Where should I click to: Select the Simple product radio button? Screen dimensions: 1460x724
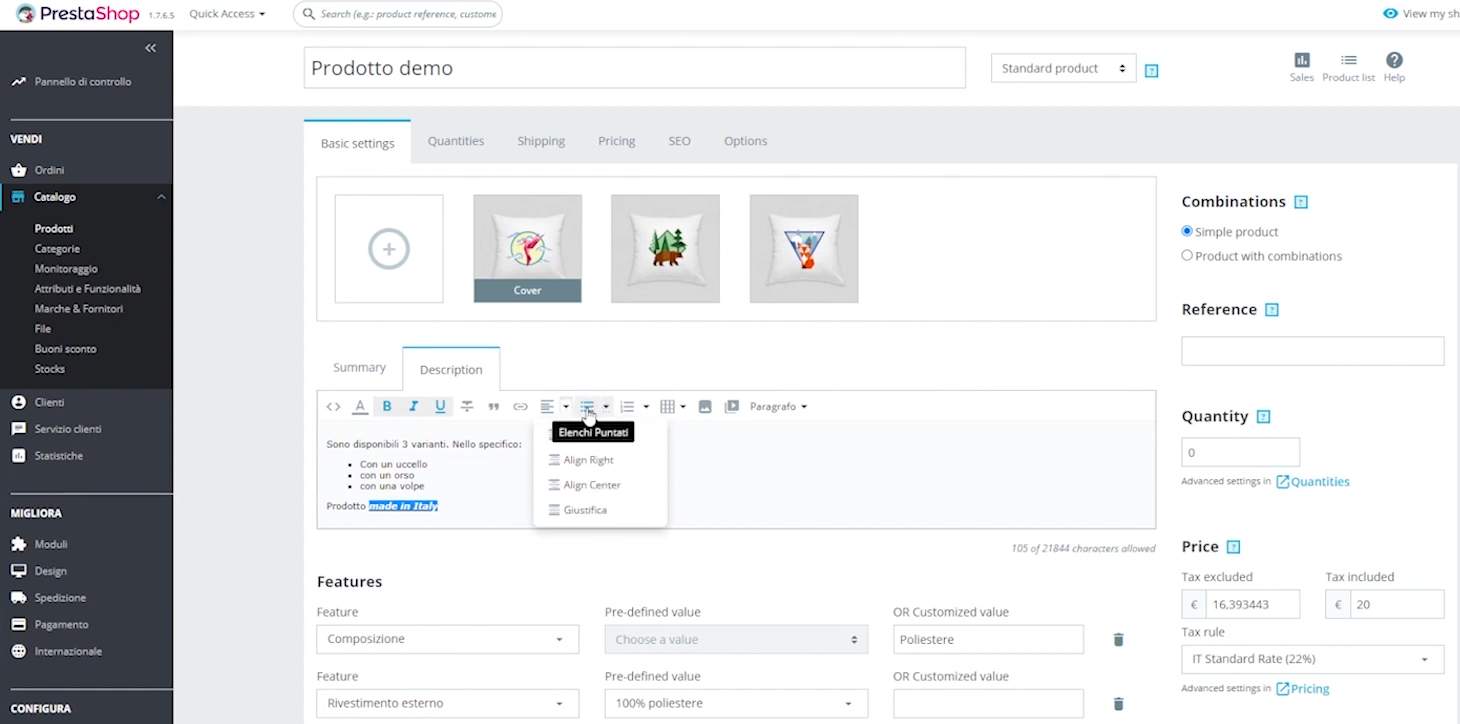coord(1187,232)
